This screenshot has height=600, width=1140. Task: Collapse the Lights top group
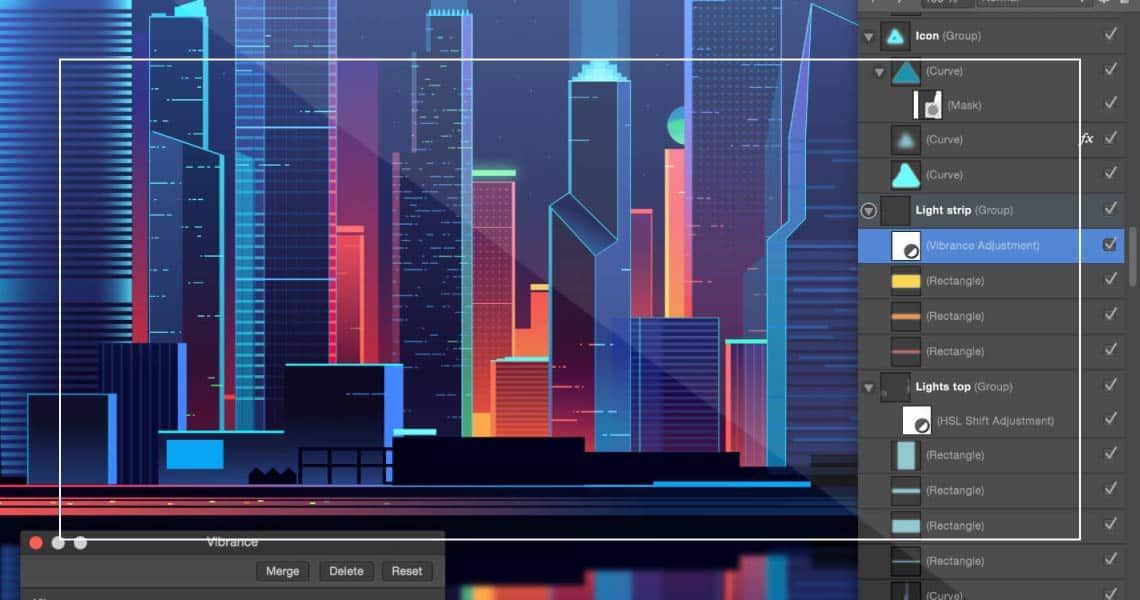[x=868, y=387]
